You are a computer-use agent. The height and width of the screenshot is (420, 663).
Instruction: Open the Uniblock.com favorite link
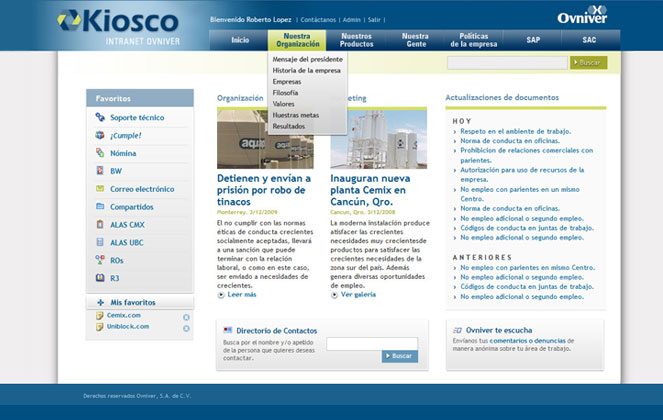coord(128,326)
